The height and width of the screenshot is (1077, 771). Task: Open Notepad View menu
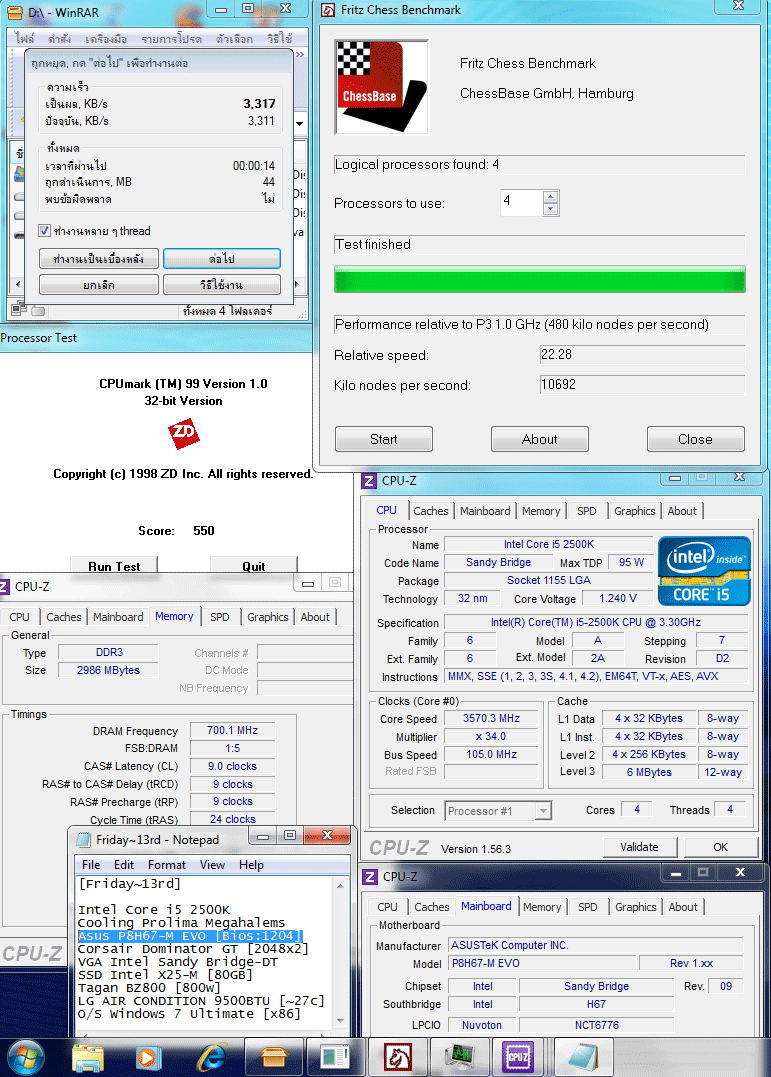tap(212, 865)
